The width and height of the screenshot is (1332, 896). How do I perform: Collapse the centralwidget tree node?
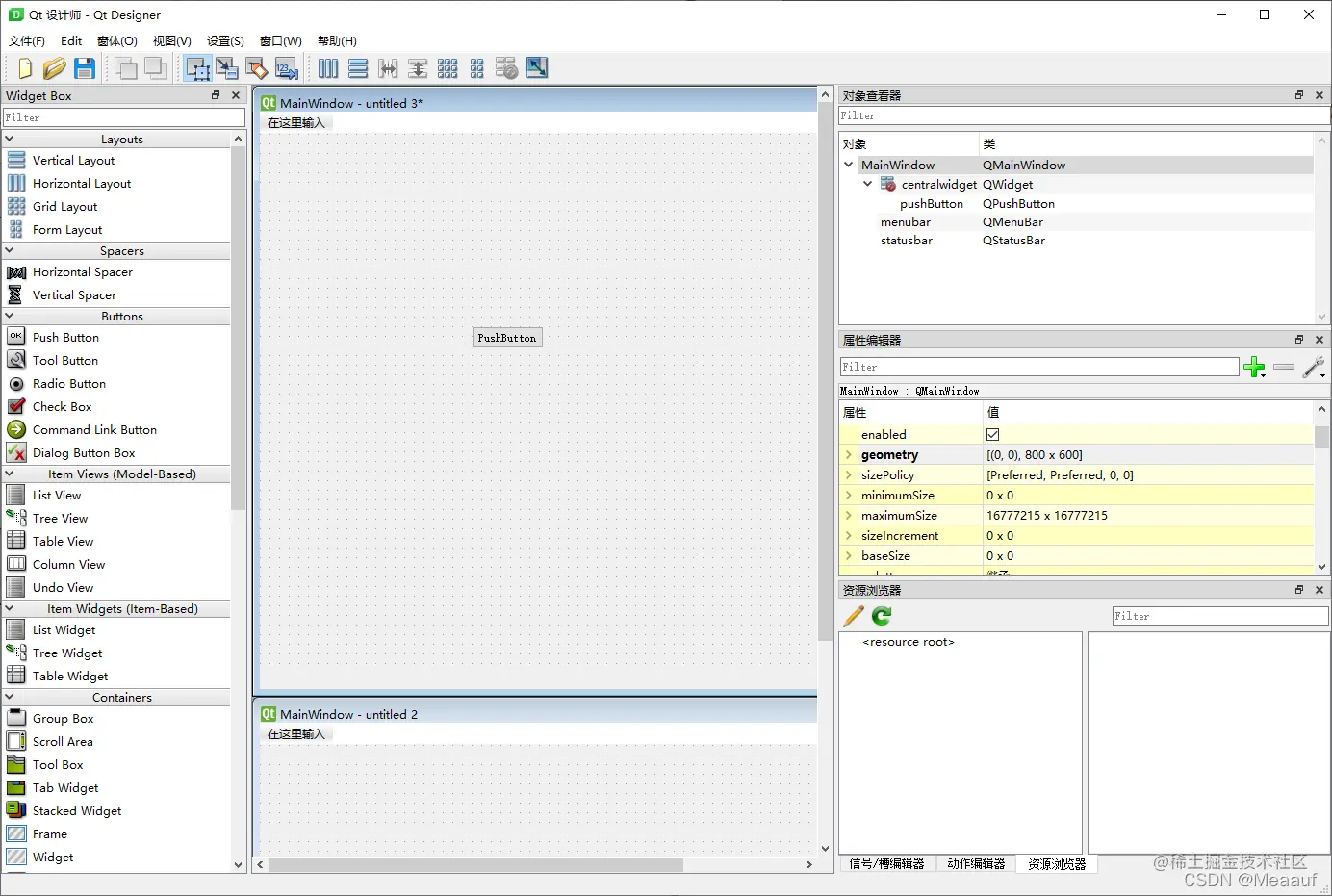[868, 184]
